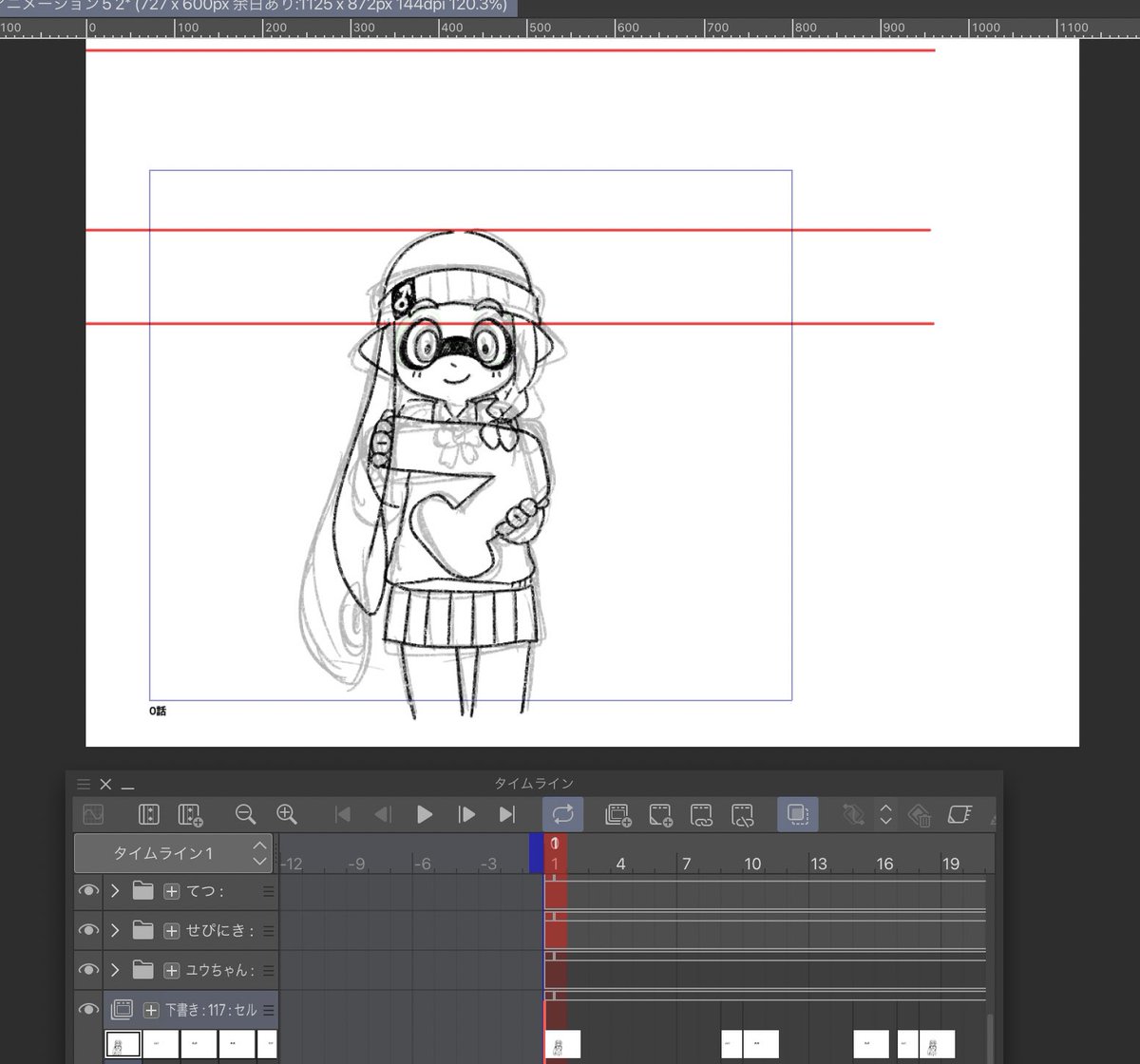Select the cel thumbnail at frame 1 in timeline

click(x=563, y=1045)
